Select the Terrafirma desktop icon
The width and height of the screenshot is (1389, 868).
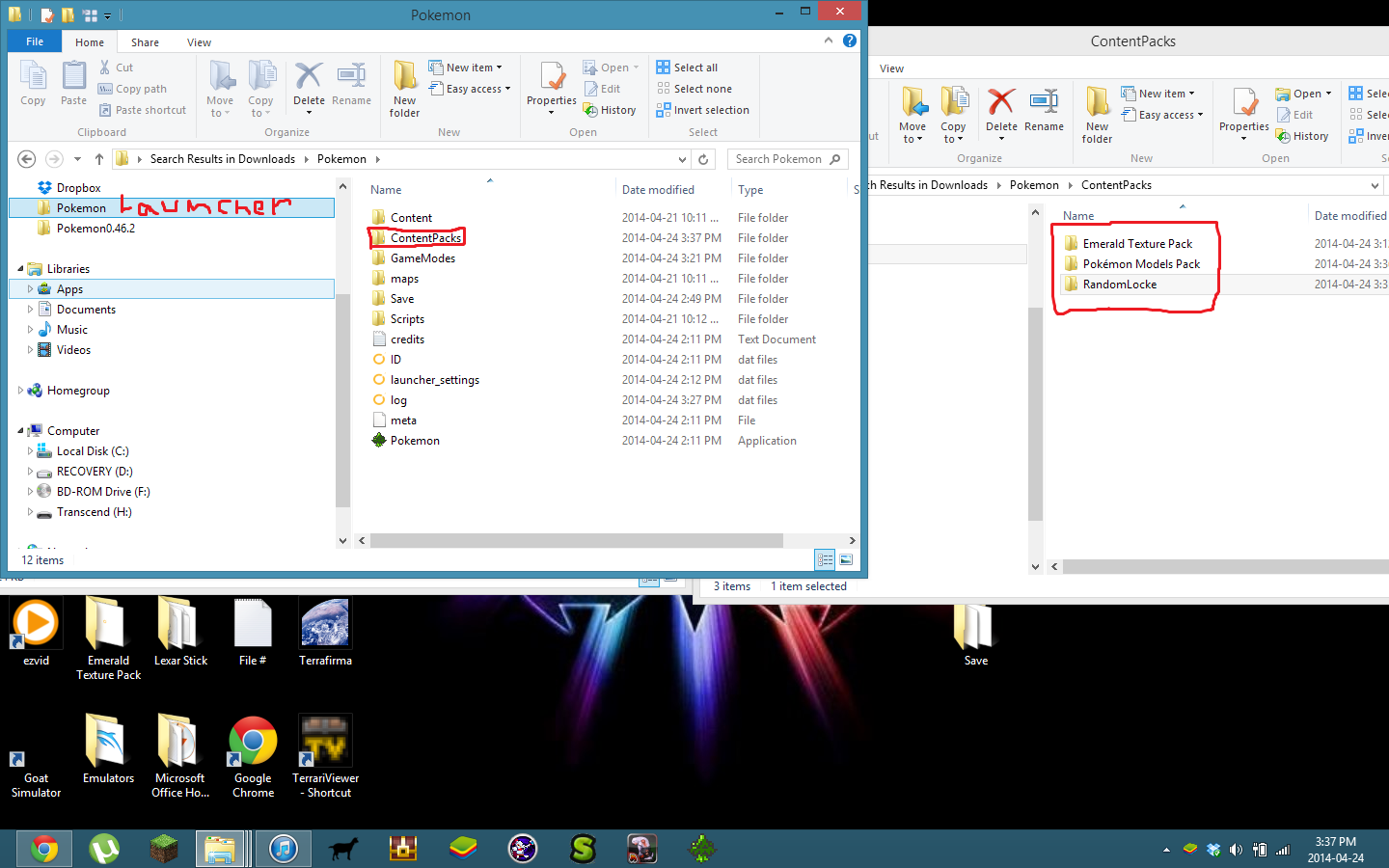[x=325, y=632]
